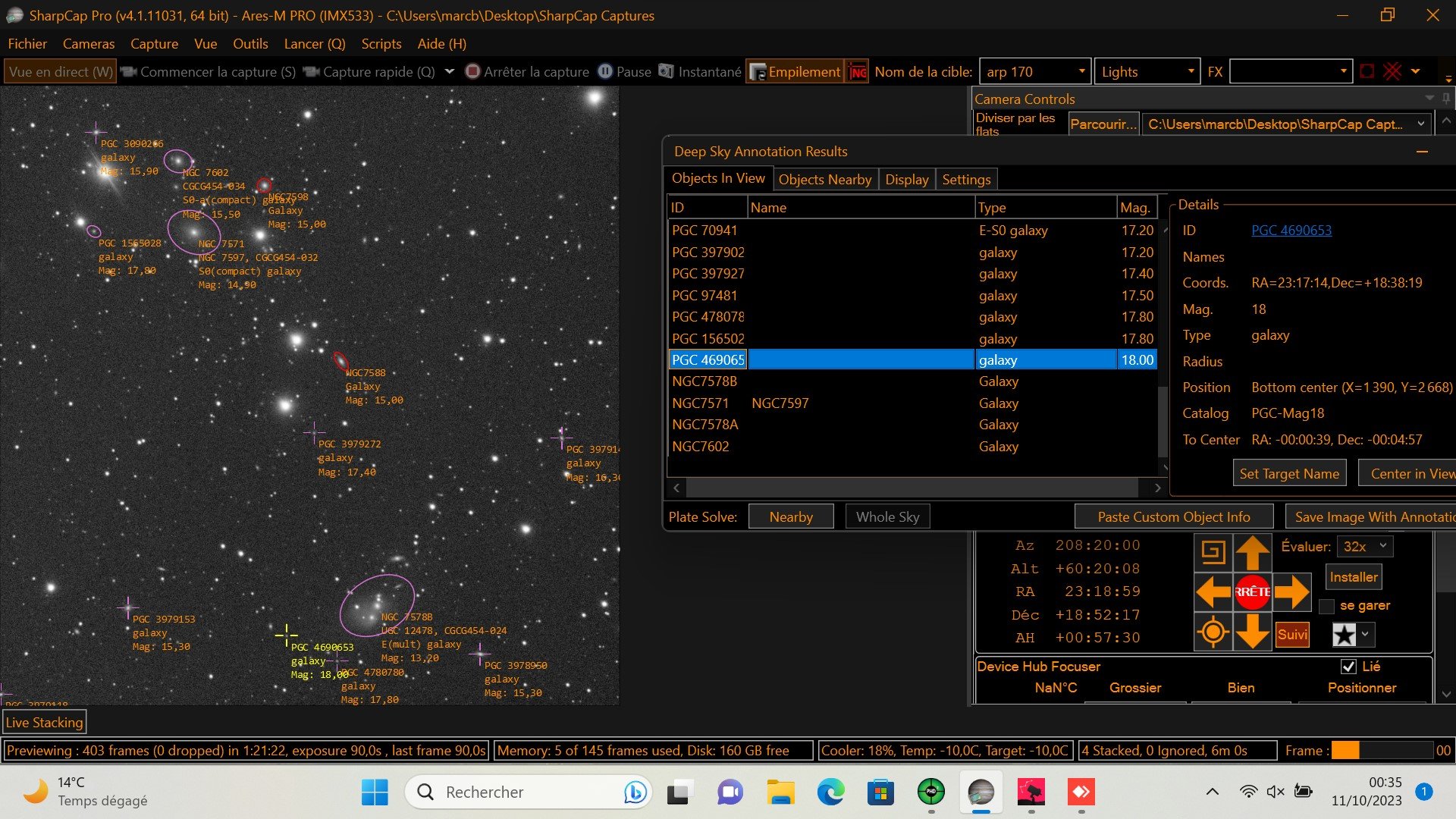Click the Nearby plate solve button
Screen dimensions: 1456x819
791,517
